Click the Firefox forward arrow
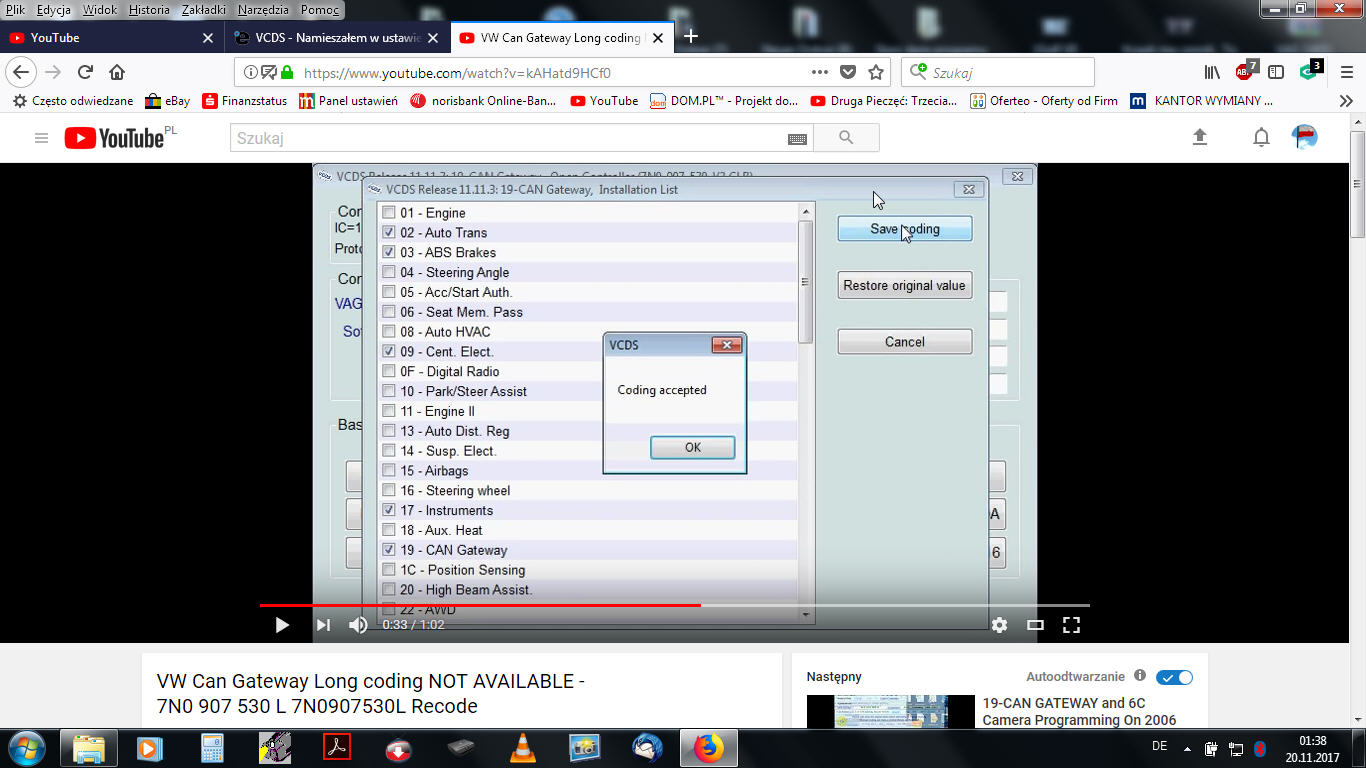This screenshot has height=768, width=1366. tap(53, 72)
